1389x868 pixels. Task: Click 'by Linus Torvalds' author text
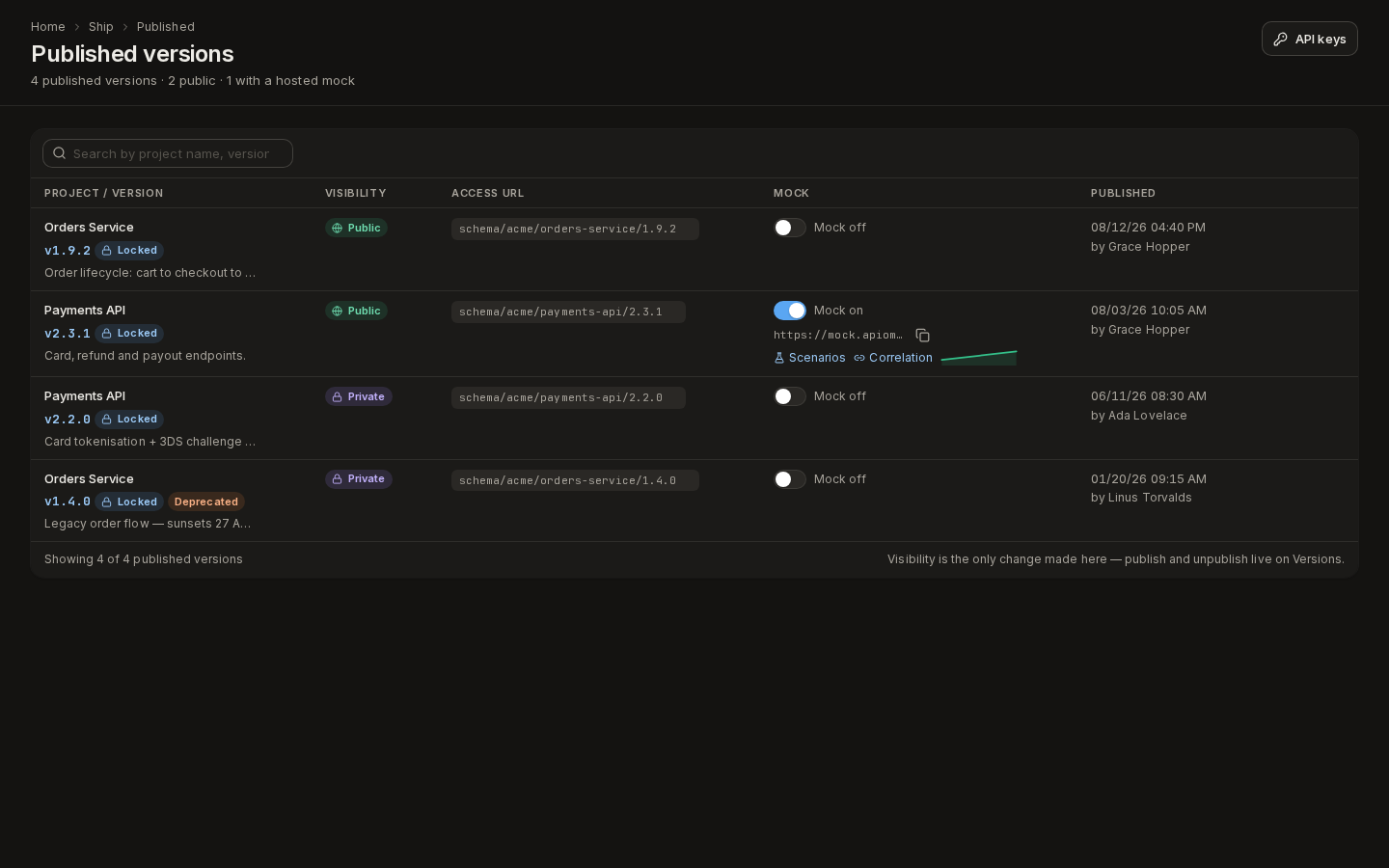[x=1141, y=498]
